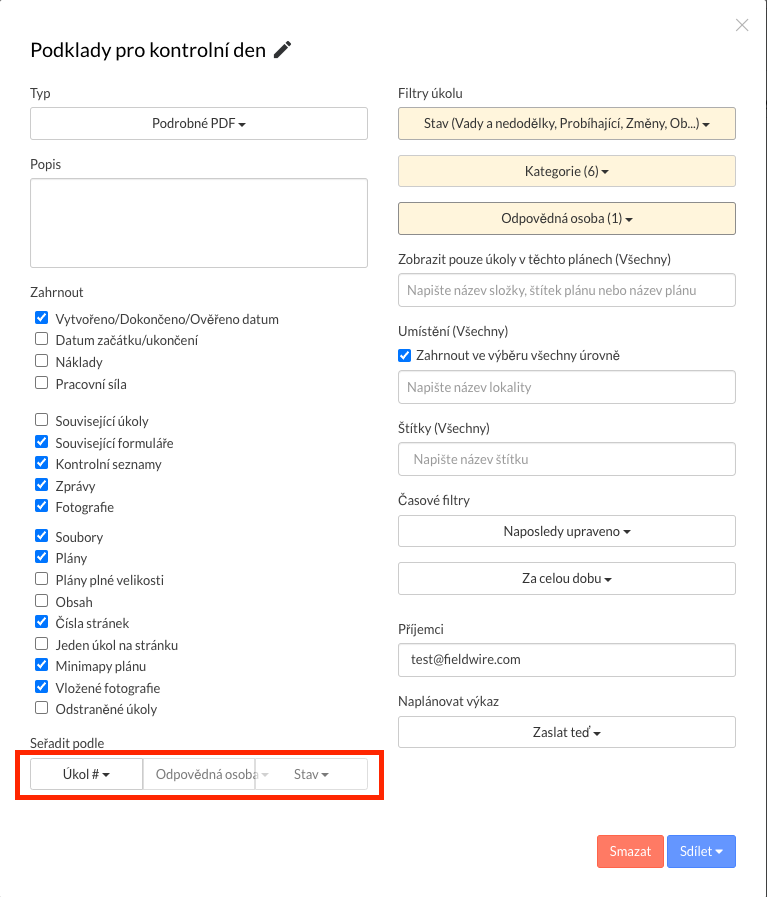The image size is (767, 897).
Task: Click into the Popis text area
Action: pos(199,223)
